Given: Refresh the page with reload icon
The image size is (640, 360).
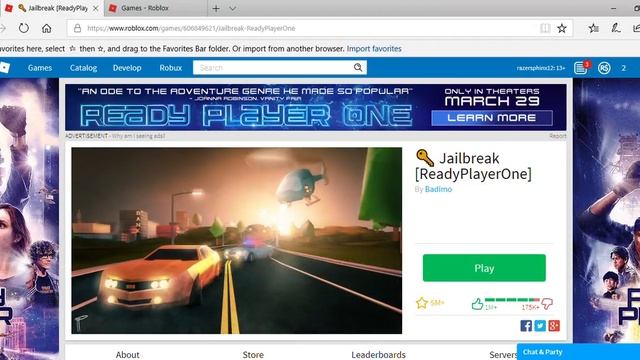Looking at the screenshot, I should click(24, 28).
